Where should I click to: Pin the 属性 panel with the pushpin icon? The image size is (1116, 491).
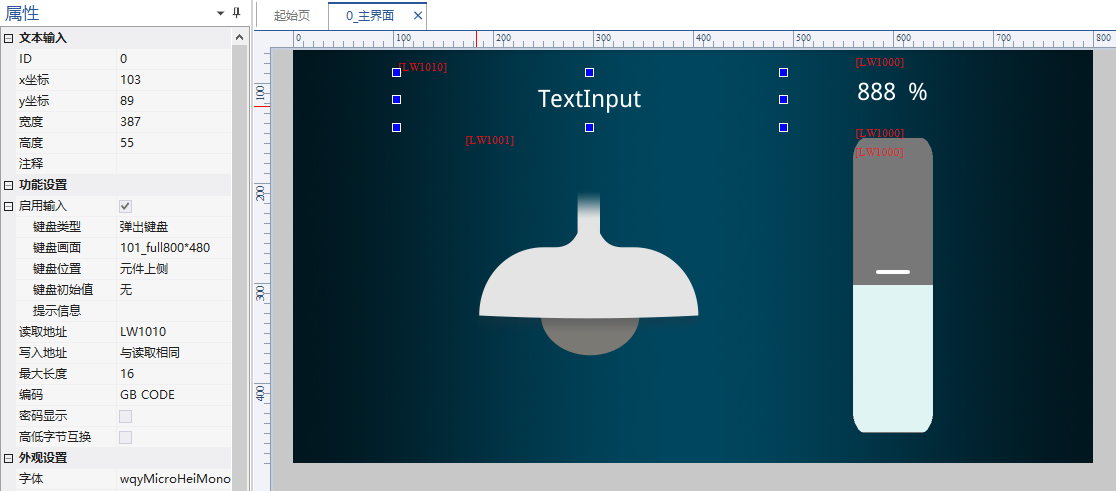pyautogui.click(x=237, y=13)
